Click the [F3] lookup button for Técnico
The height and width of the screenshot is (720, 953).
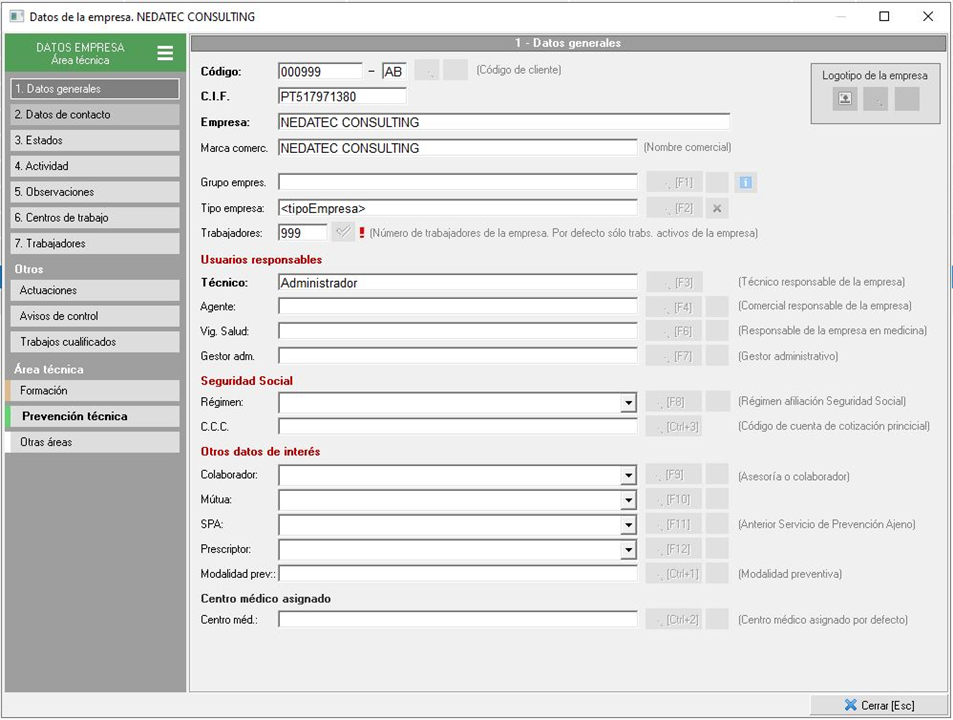click(675, 283)
